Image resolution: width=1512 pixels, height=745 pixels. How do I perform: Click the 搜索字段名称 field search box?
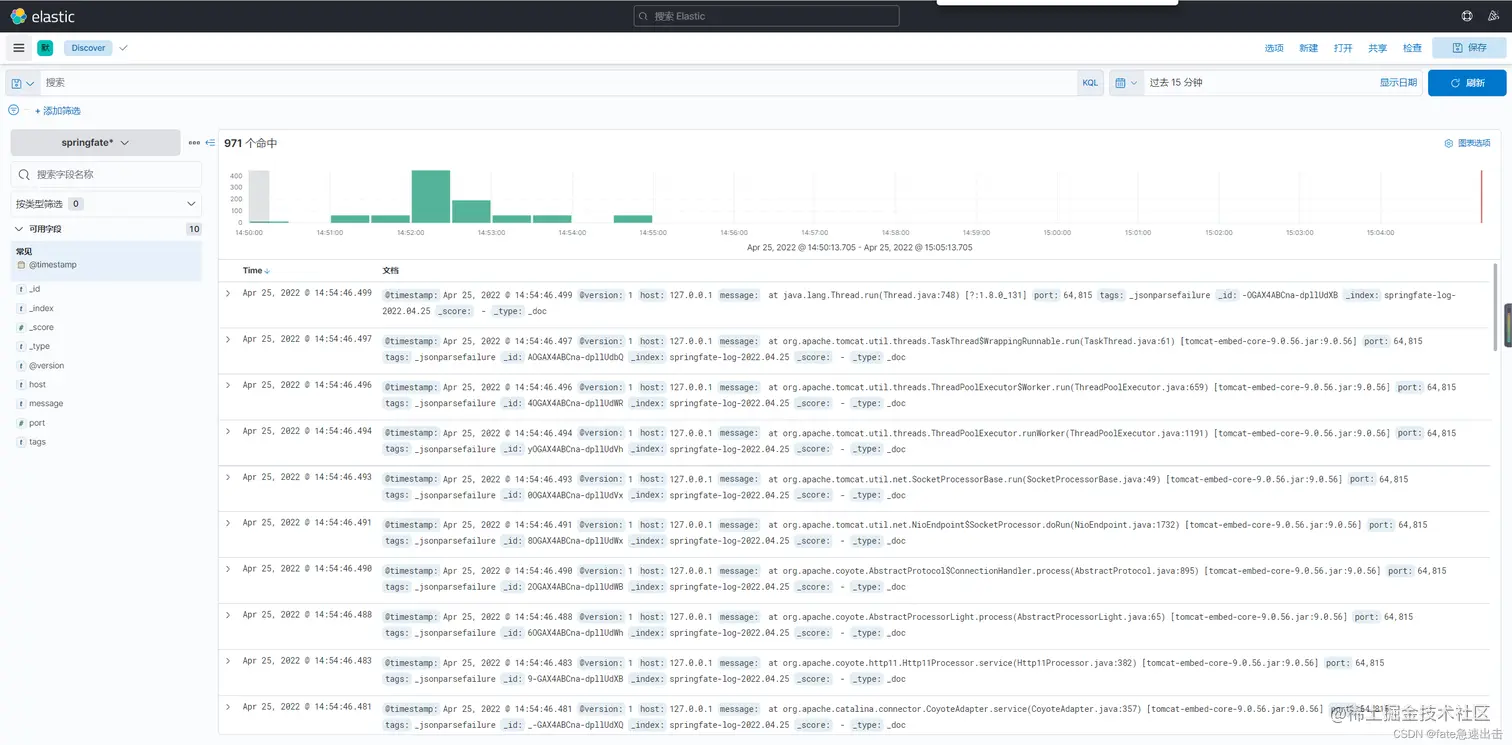[106, 174]
